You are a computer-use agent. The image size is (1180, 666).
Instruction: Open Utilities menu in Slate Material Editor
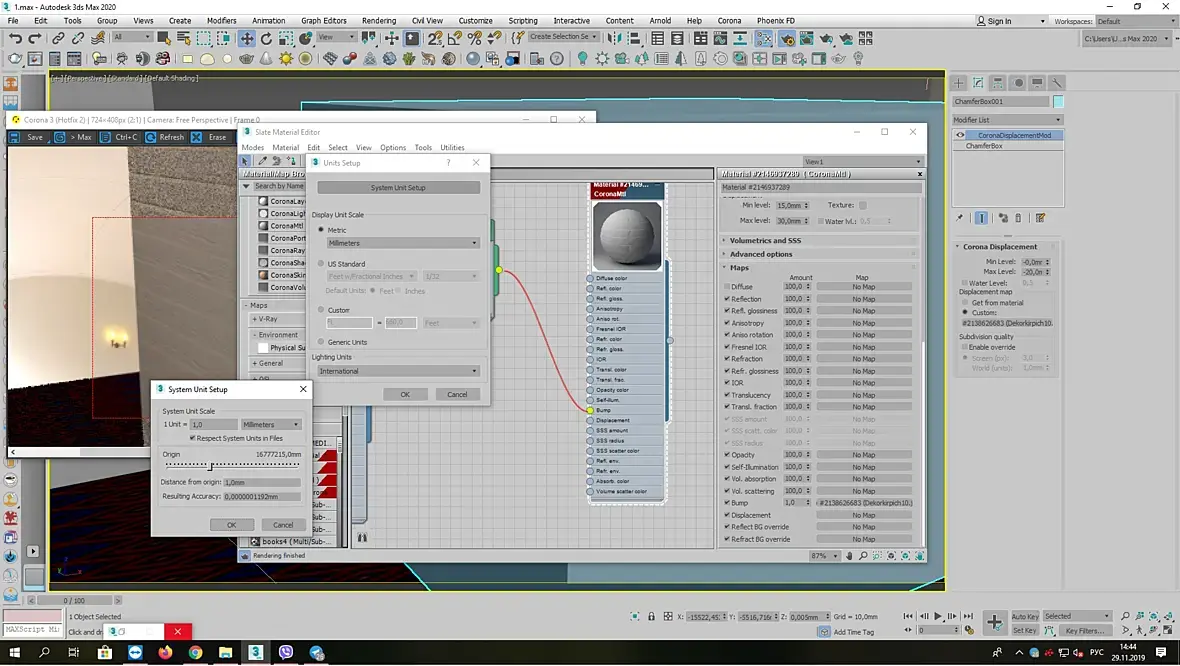[x=452, y=147]
